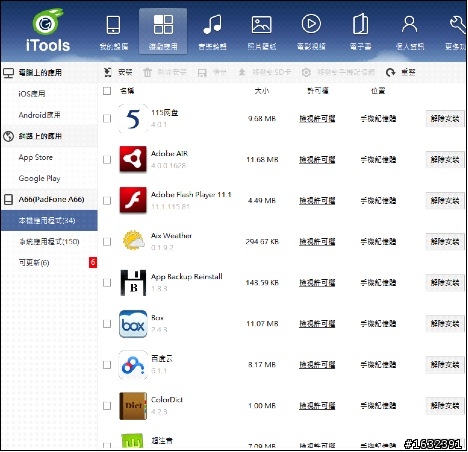The image size is (468, 452).
Task: Click the Box app icon
Action: 133,324
